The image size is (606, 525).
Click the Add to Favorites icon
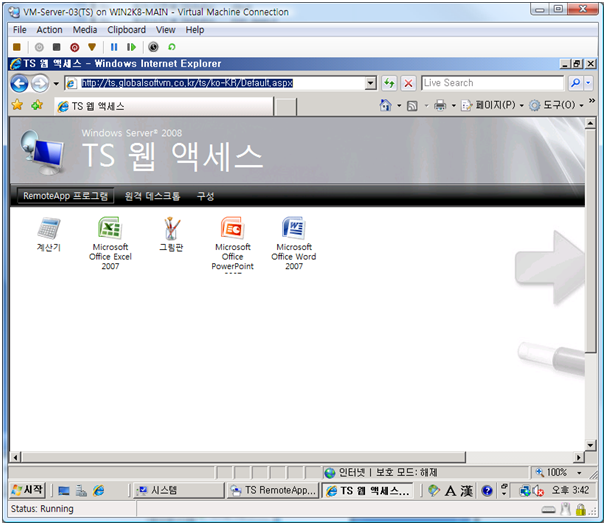click(37, 105)
